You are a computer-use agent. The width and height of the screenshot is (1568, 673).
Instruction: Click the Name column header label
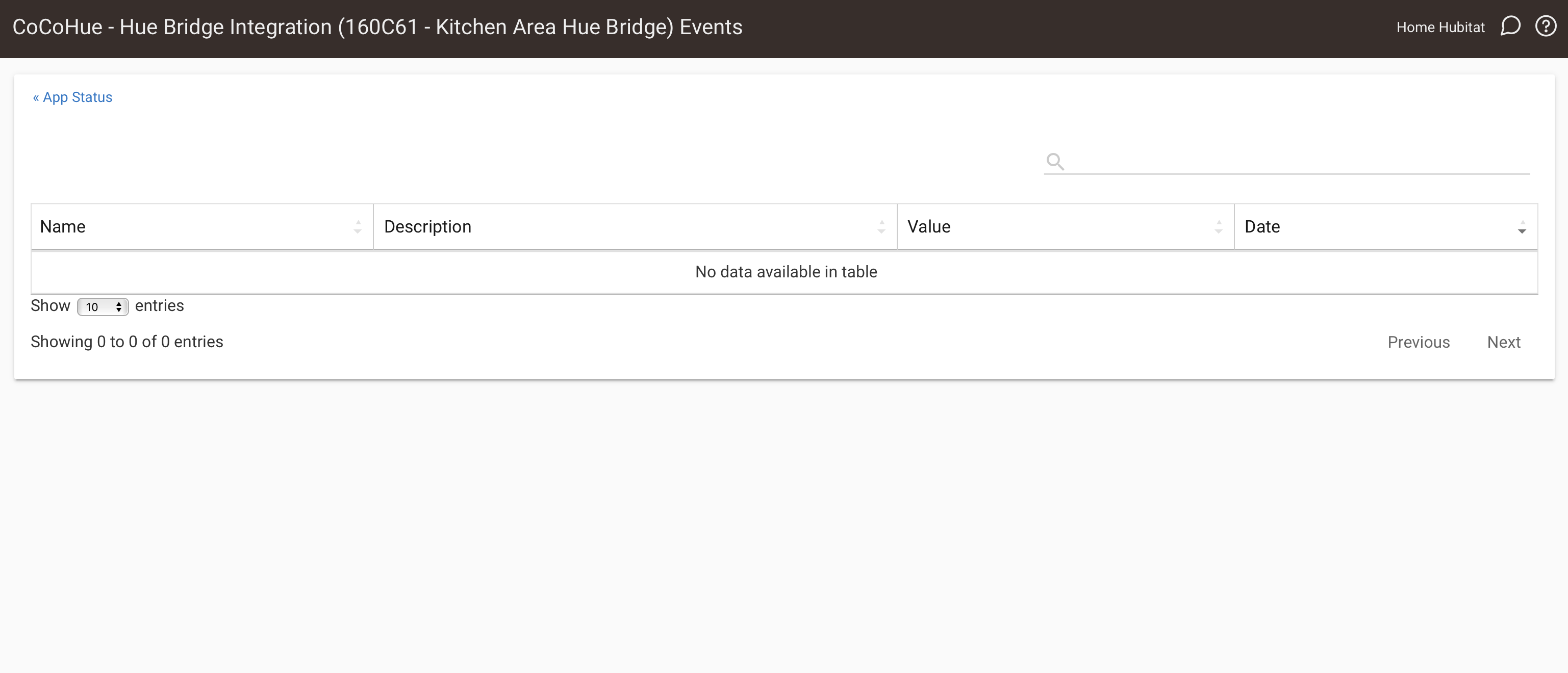63,227
